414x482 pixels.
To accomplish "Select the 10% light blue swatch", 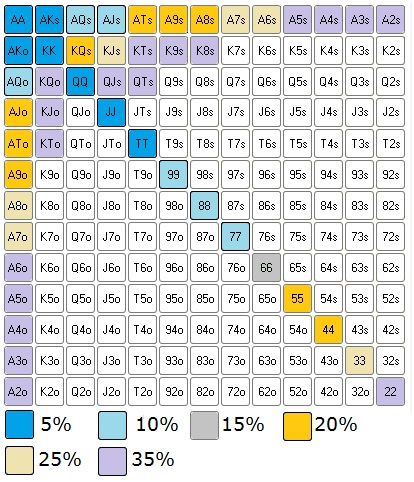I will [112, 425].
